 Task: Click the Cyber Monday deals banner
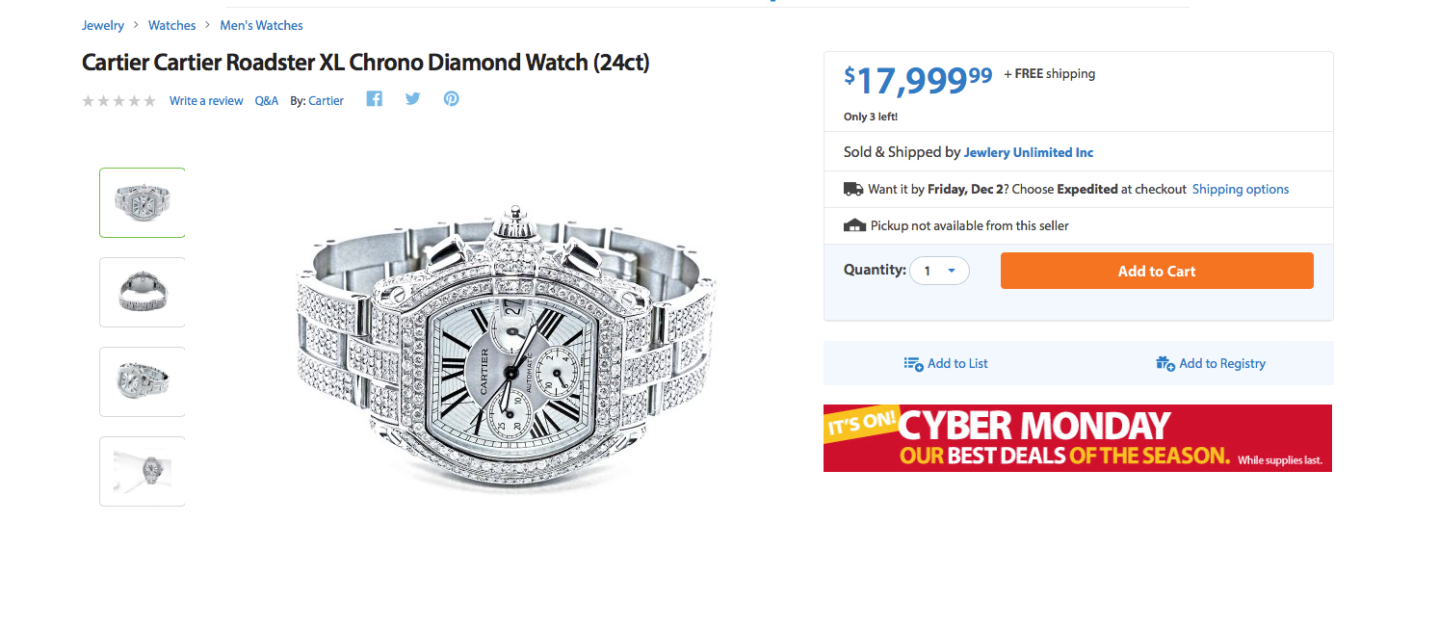point(1077,438)
